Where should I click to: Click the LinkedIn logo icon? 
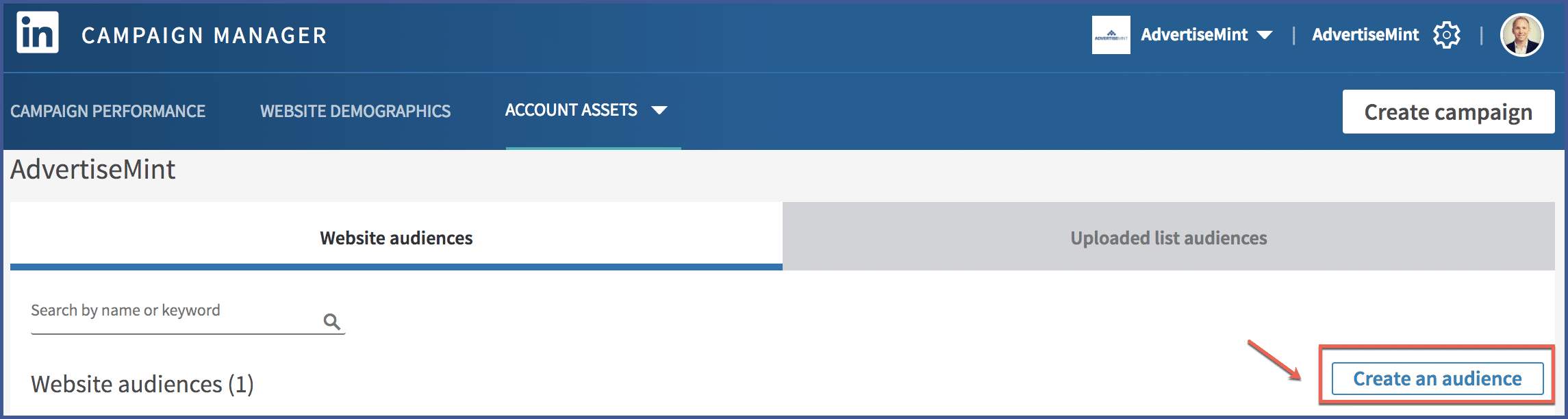38,32
